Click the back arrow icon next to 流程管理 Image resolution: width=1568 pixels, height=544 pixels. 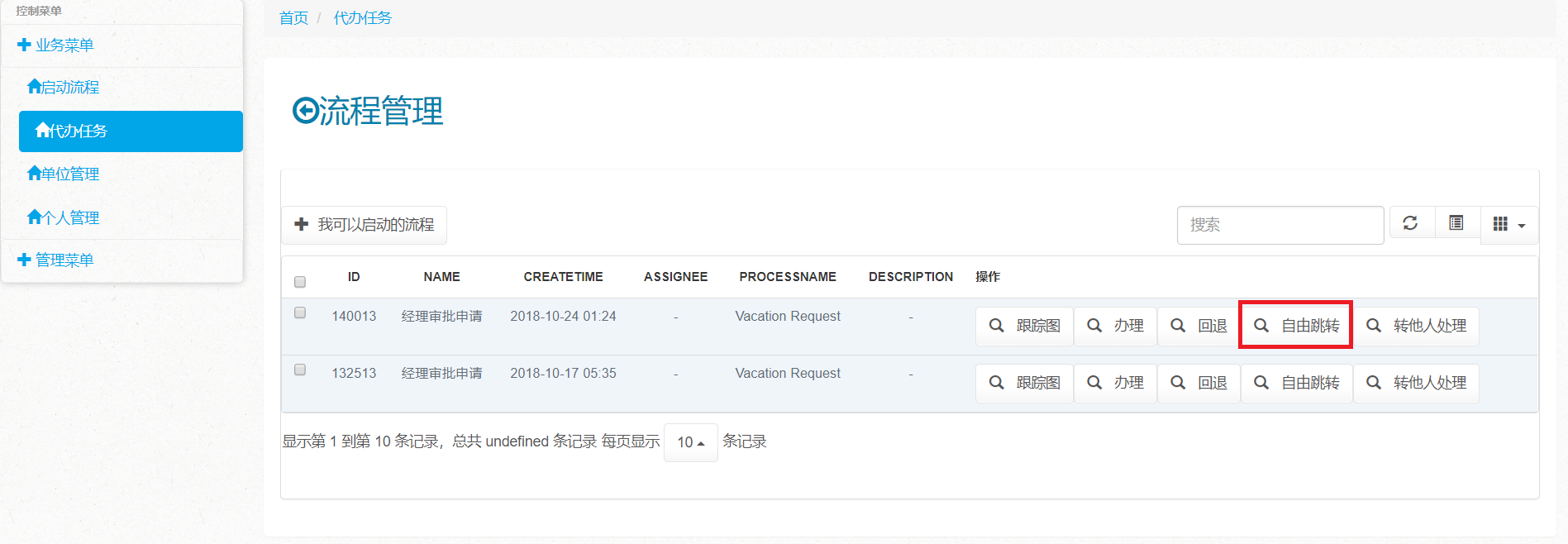(305, 111)
